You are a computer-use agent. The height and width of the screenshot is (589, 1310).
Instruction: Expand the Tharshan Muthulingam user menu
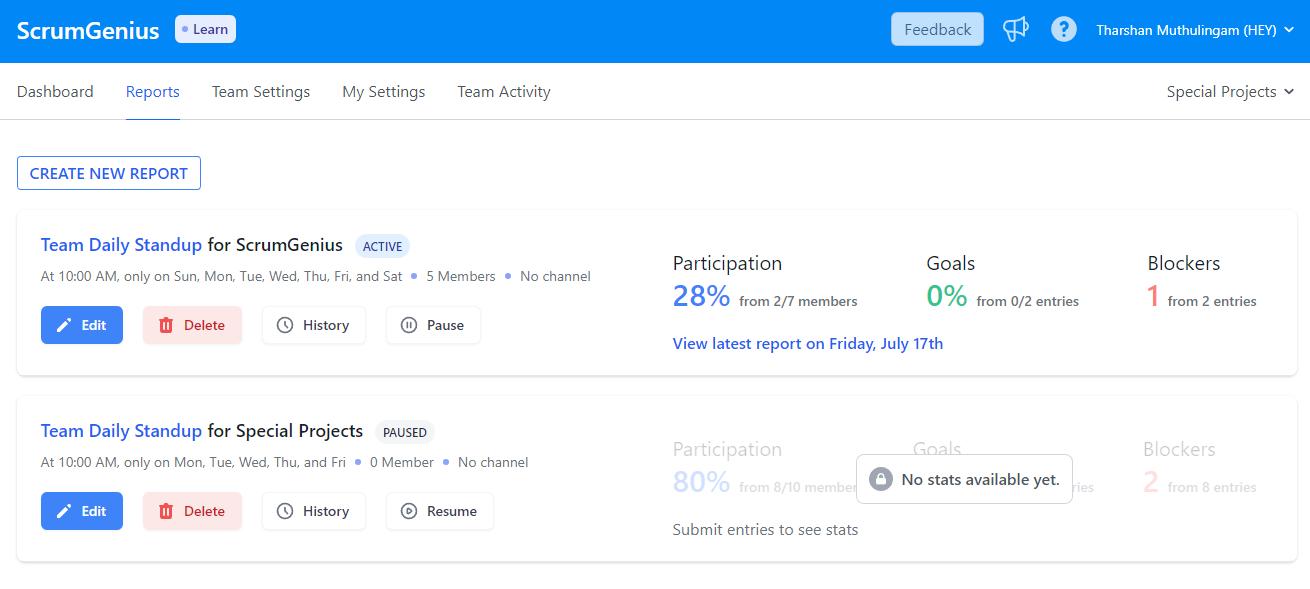click(x=1195, y=30)
